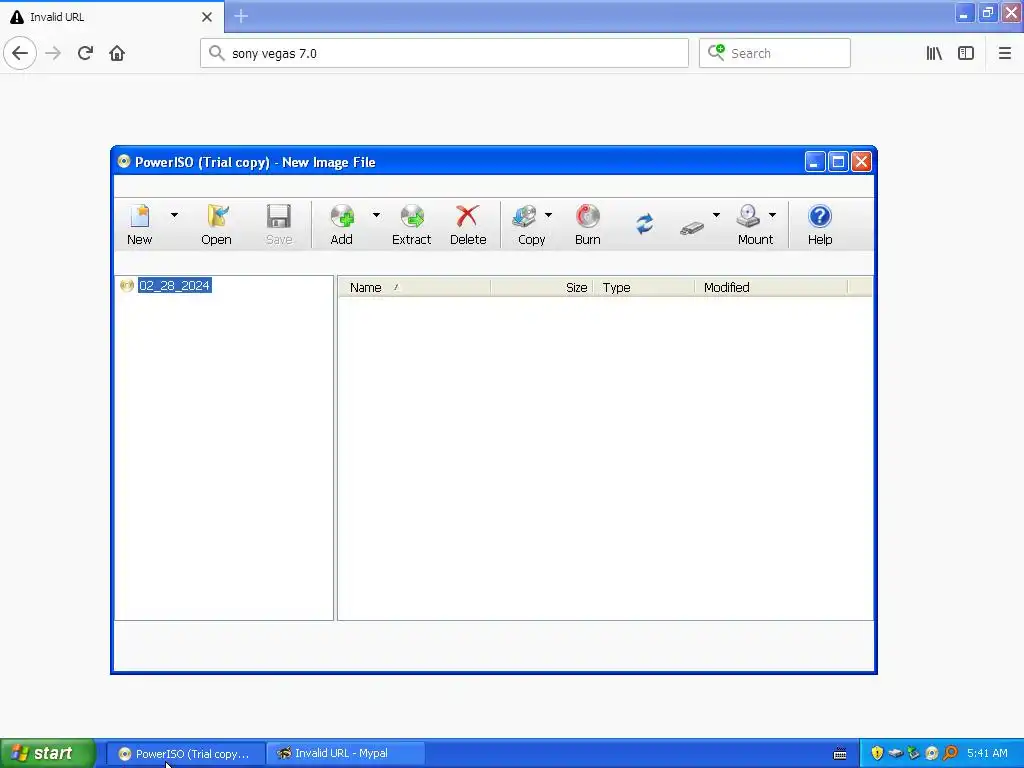Screen dimensions: 1024x768
Task: Minimize the PowerISO window
Action: [x=815, y=161]
